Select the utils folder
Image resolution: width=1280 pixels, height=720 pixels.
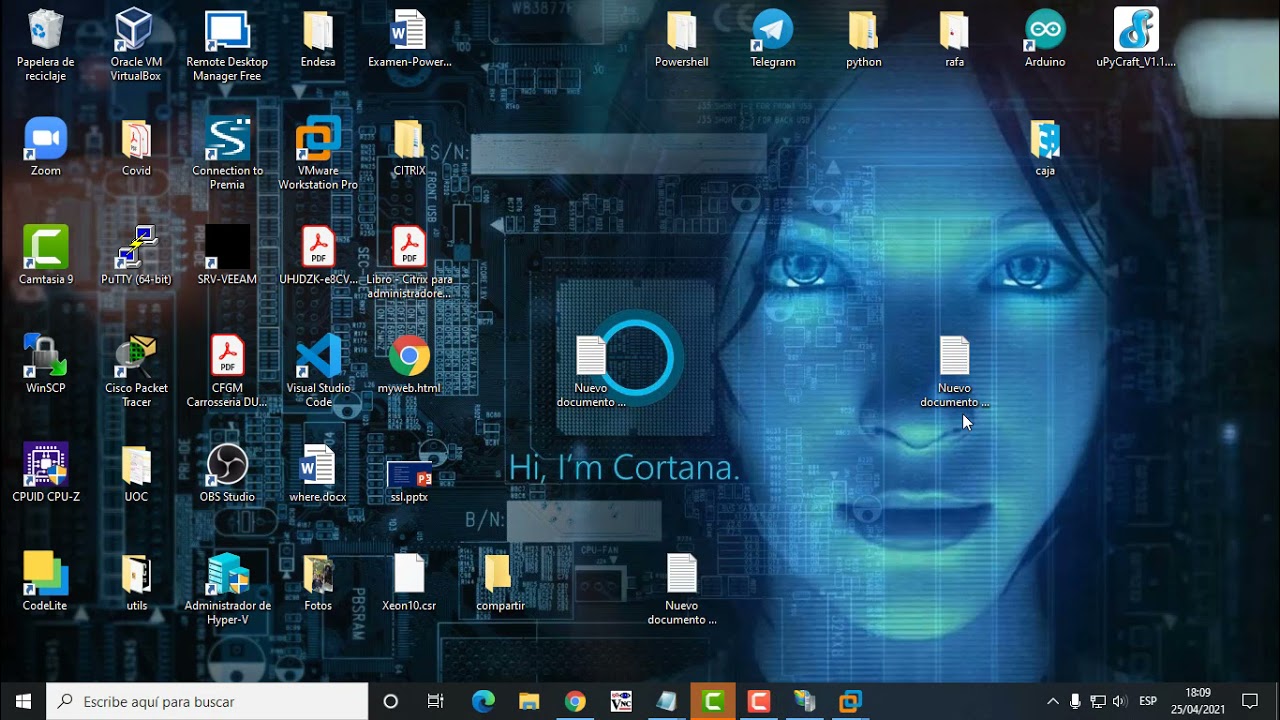coord(136,581)
